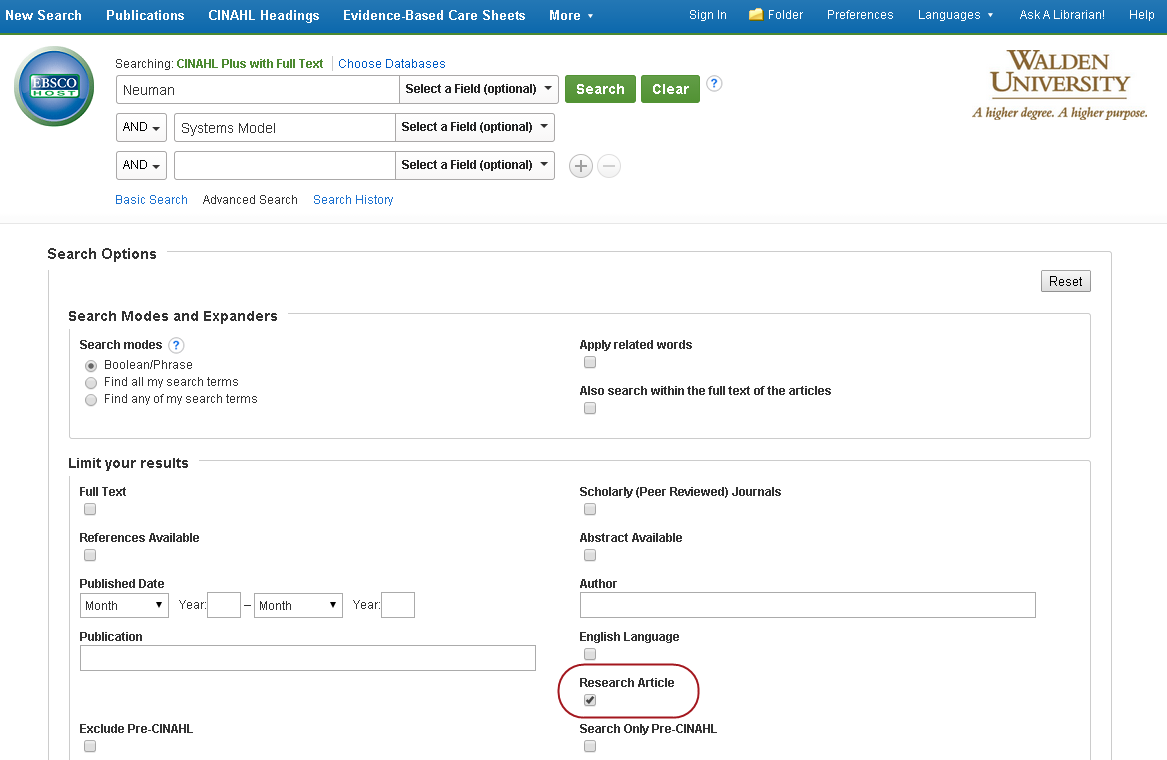Open Search History

pyautogui.click(x=353, y=199)
